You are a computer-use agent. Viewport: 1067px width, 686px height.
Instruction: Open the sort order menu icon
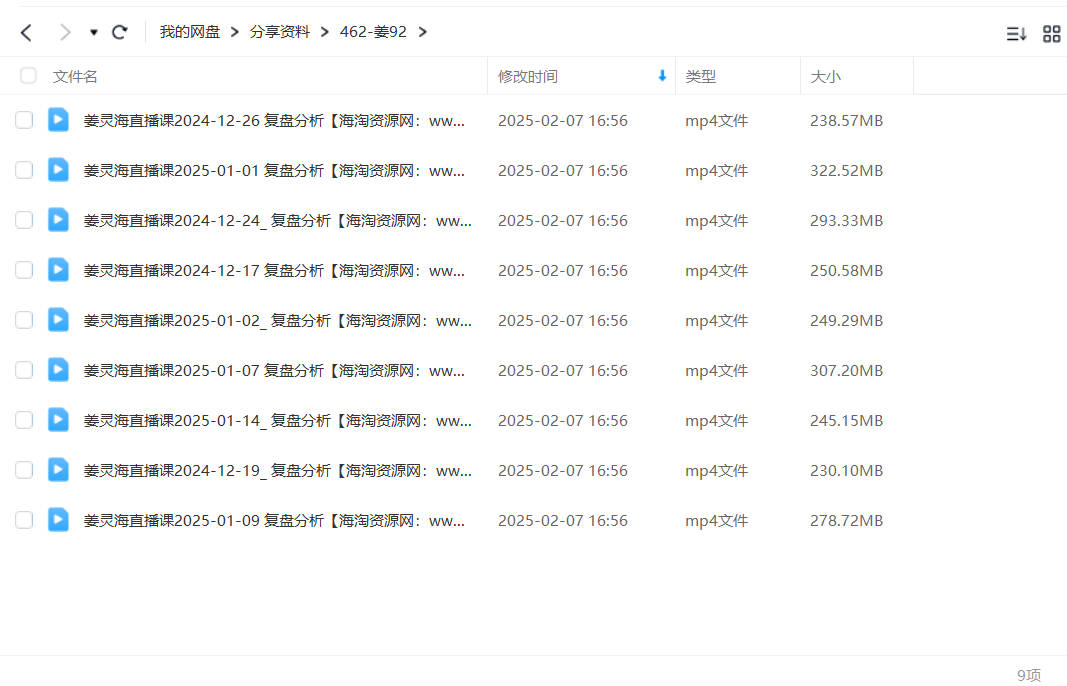tap(1016, 33)
